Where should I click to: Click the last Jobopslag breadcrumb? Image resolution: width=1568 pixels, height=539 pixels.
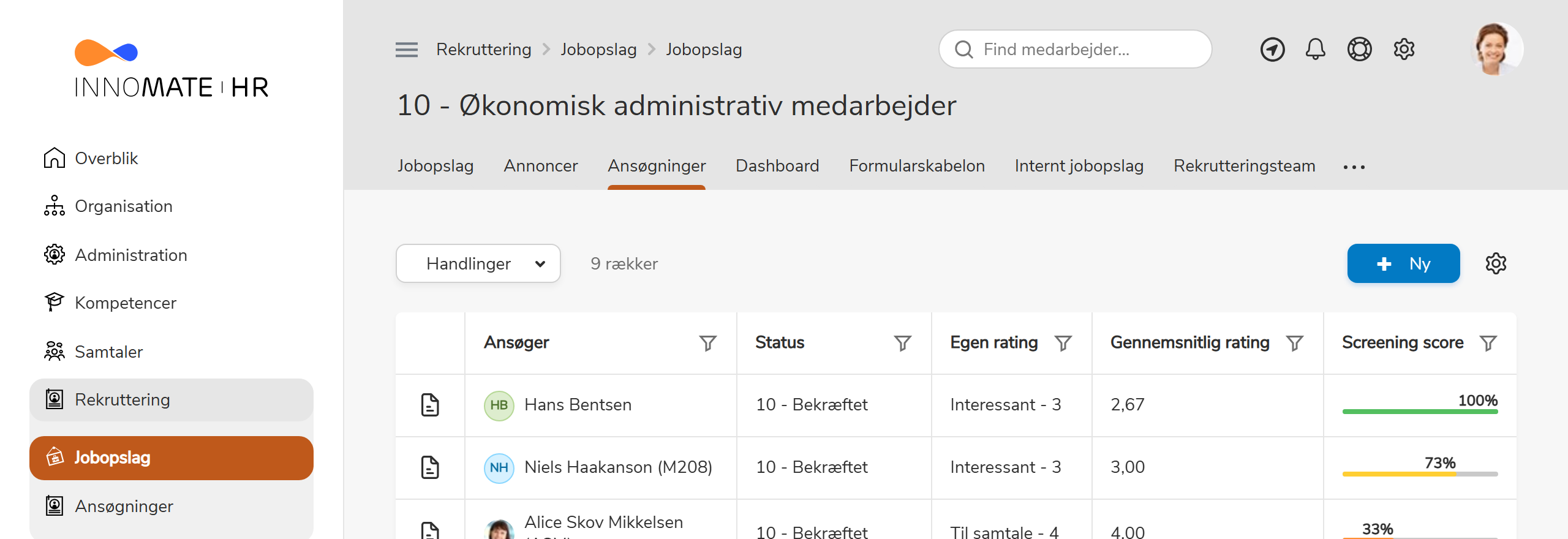click(x=704, y=49)
